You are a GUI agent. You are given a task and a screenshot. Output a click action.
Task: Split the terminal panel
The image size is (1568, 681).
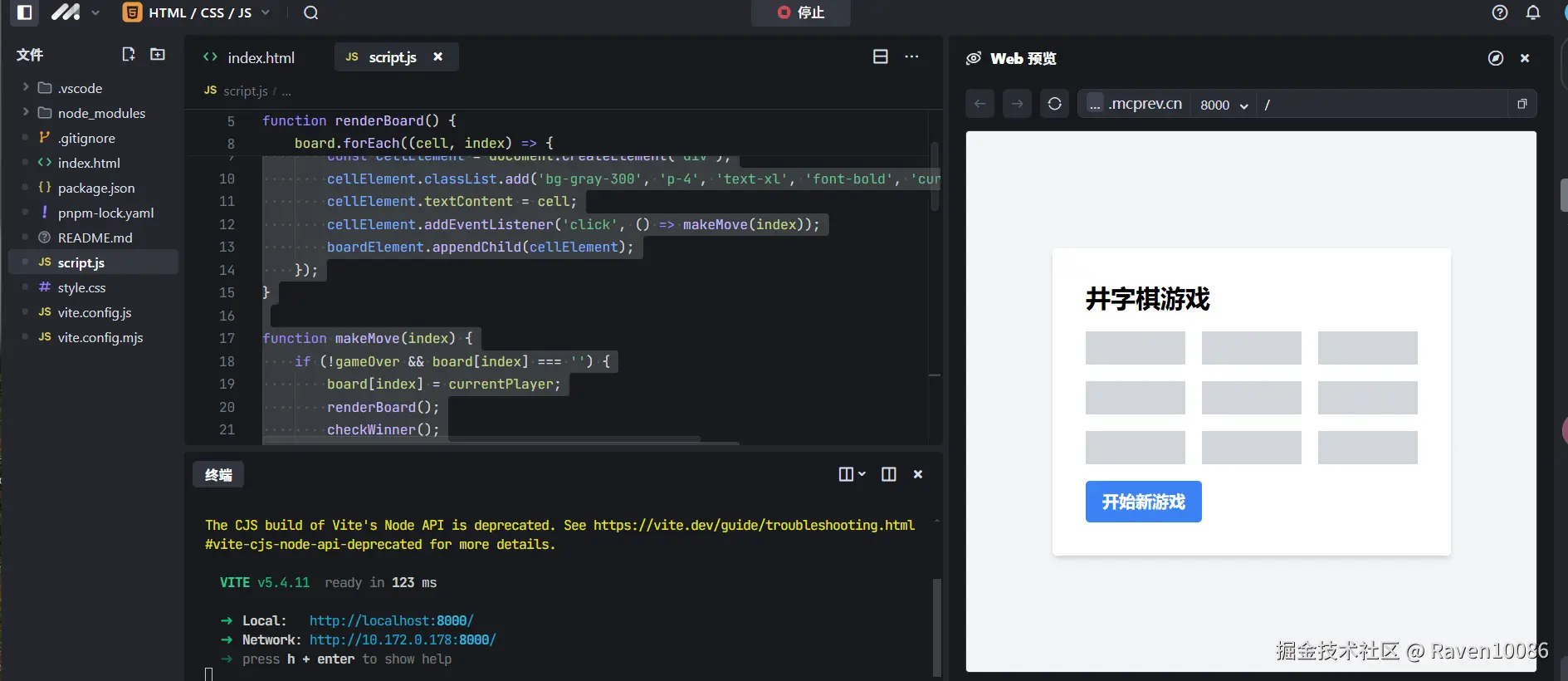[888, 474]
